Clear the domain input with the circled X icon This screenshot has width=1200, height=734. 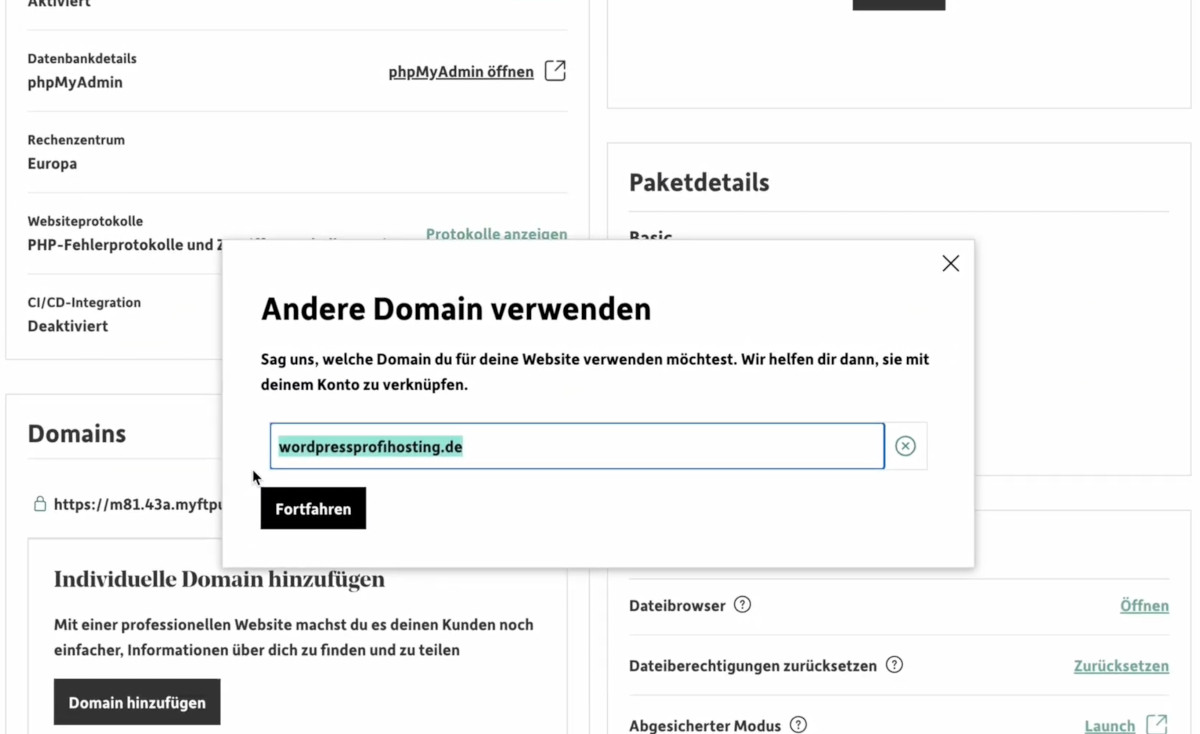coord(905,446)
